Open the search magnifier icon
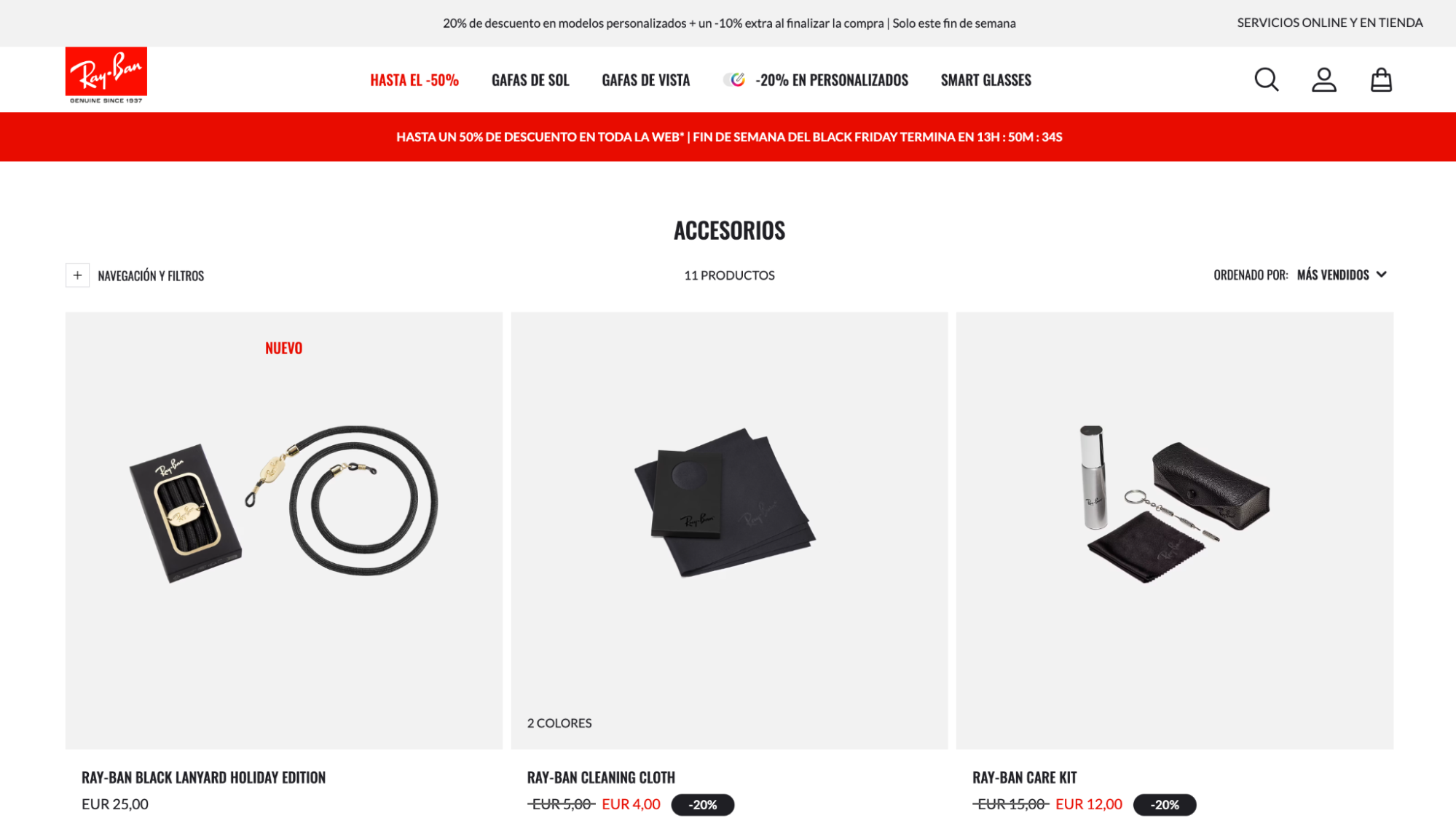 tap(1267, 79)
